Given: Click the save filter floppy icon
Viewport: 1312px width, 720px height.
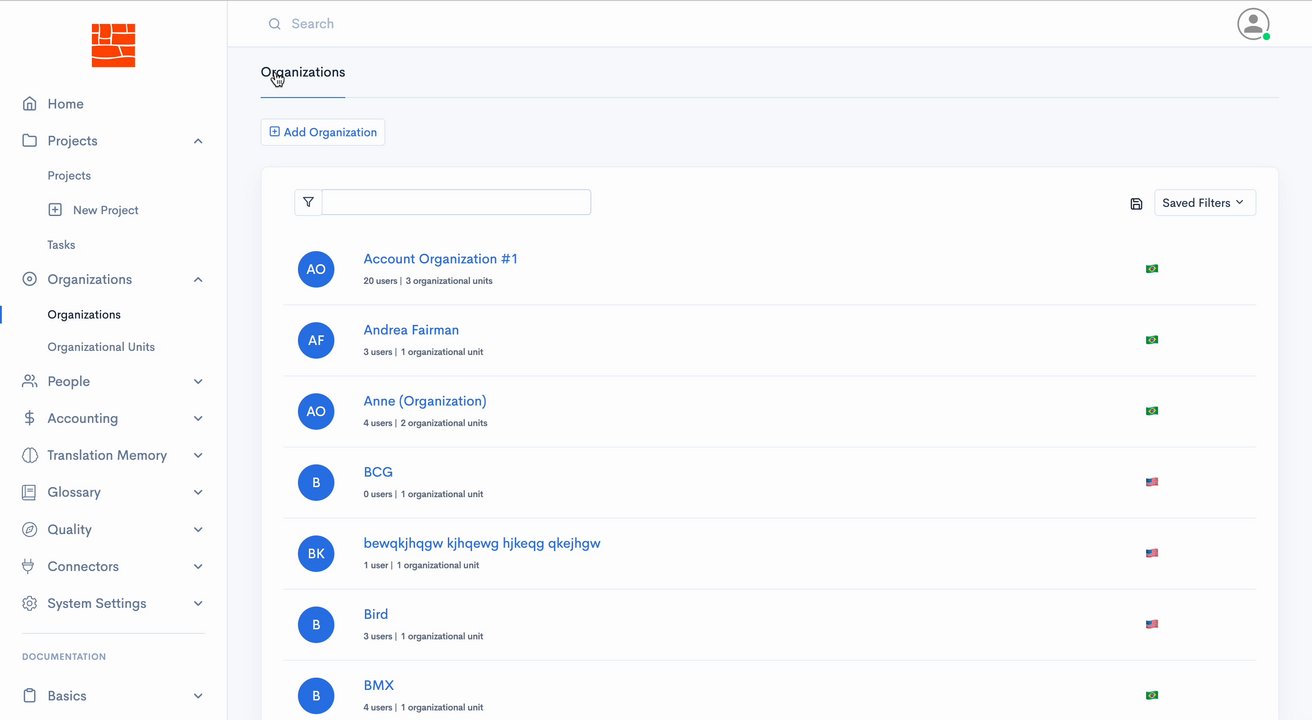Looking at the screenshot, I should (x=1136, y=204).
